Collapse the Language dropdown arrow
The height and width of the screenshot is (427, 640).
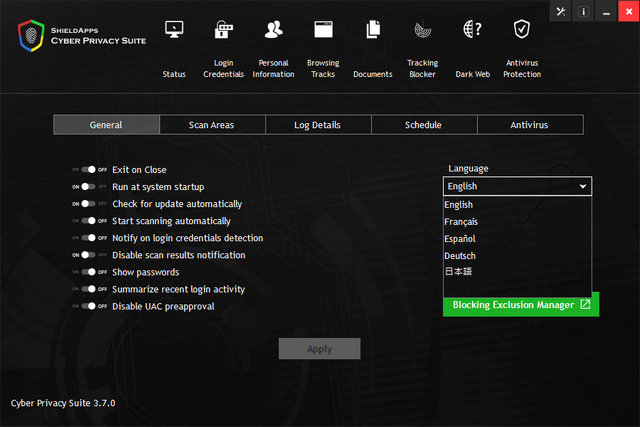pyautogui.click(x=582, y=186)
